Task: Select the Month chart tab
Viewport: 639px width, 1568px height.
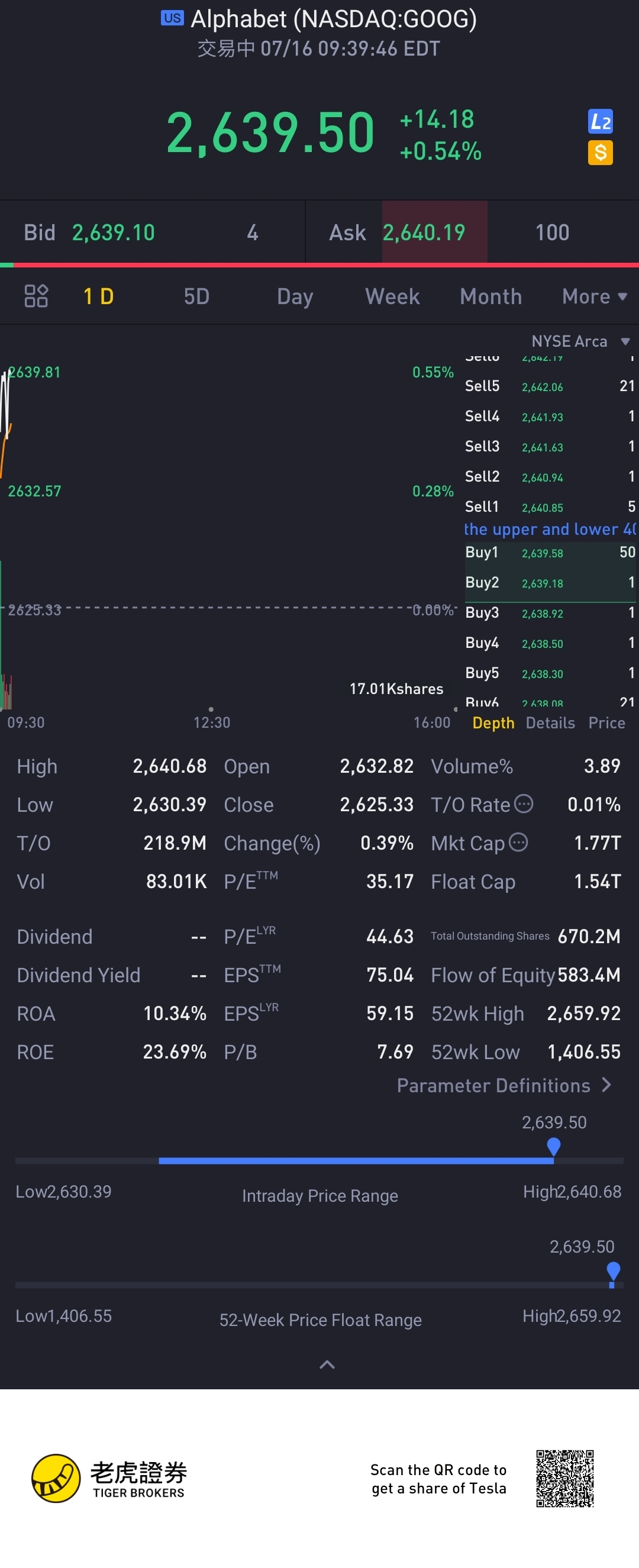Action: point(490,296)
